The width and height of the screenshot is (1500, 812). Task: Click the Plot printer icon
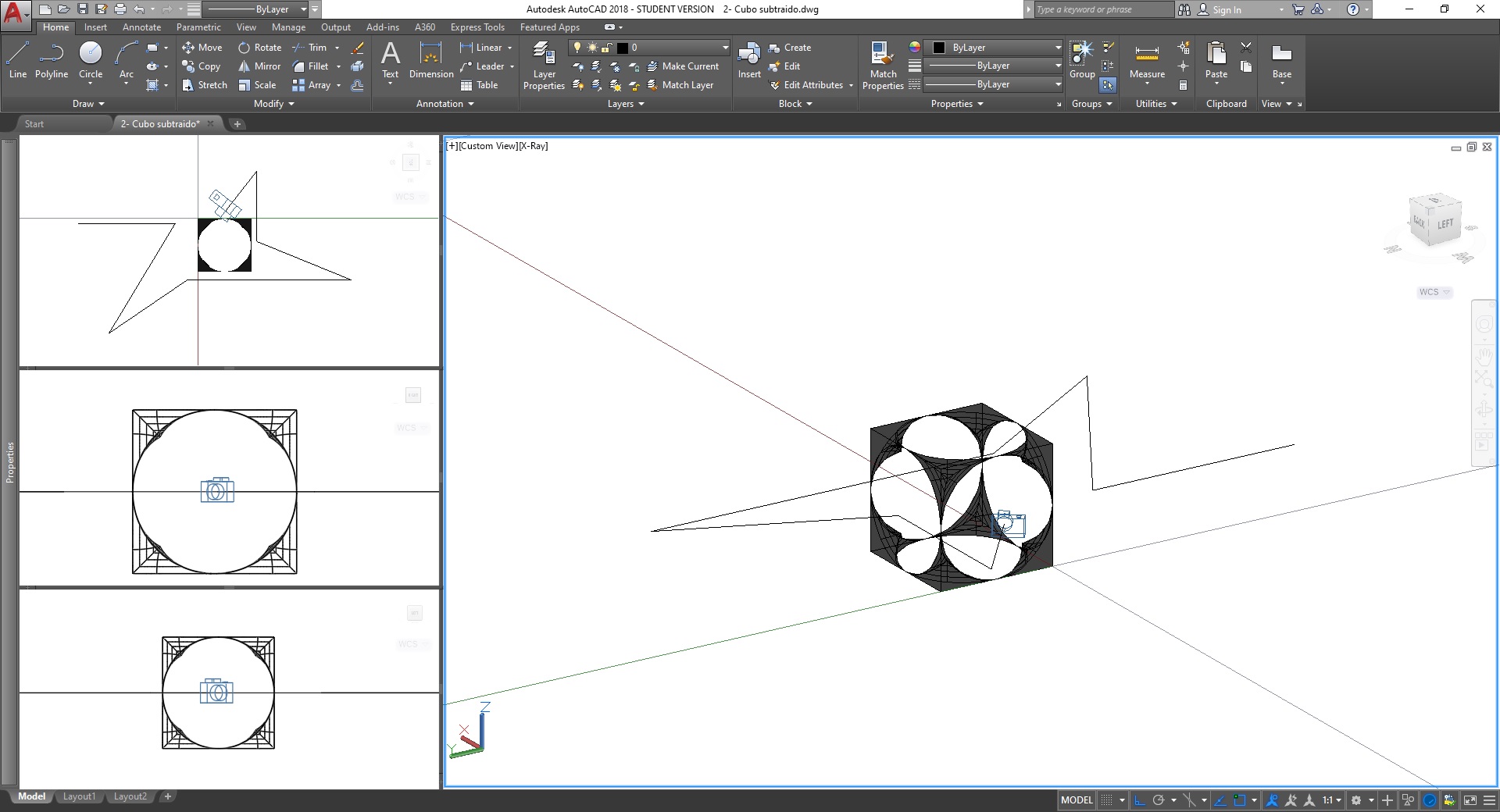click(120, 9)
